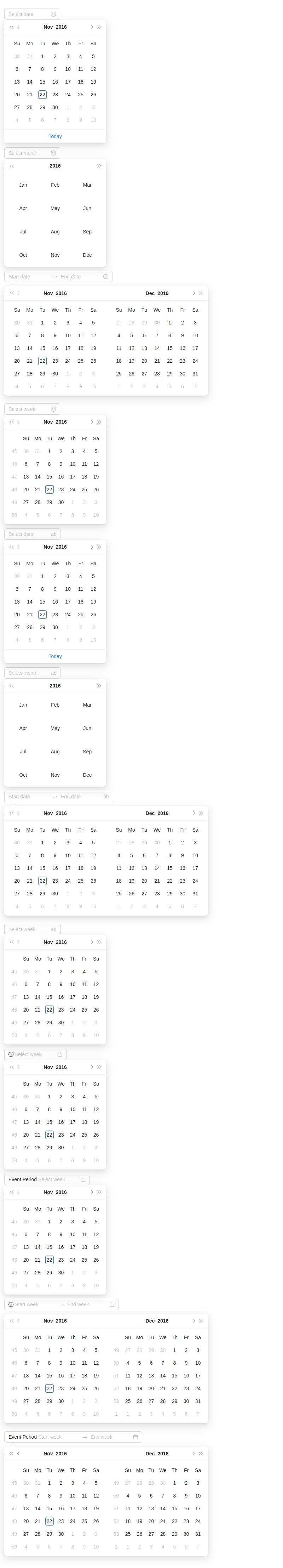Go to previous month in ab-suffix Select week panel
This screenshot has height=1568, width=283.
point(18,942)
